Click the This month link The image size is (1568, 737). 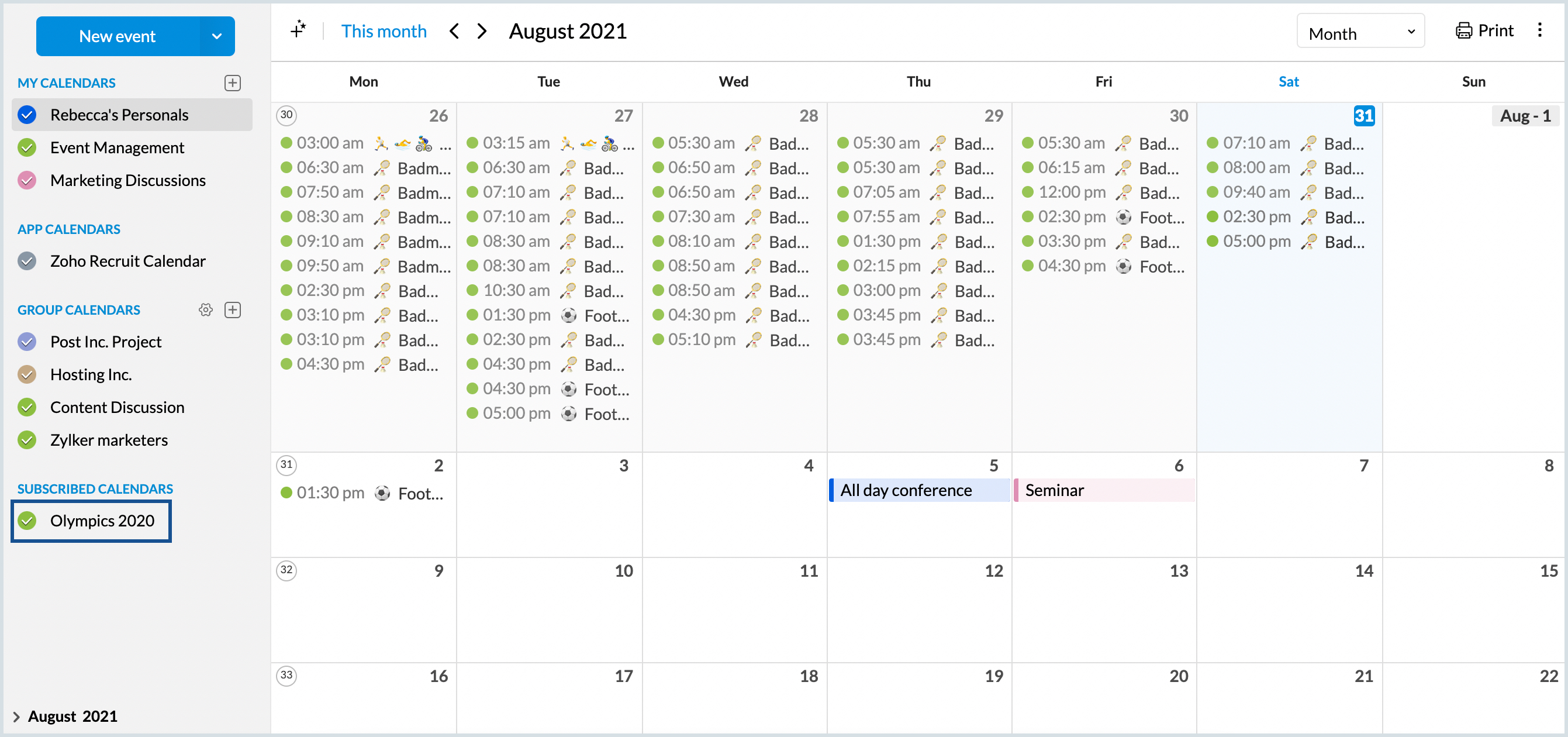[x=384, y=31]
